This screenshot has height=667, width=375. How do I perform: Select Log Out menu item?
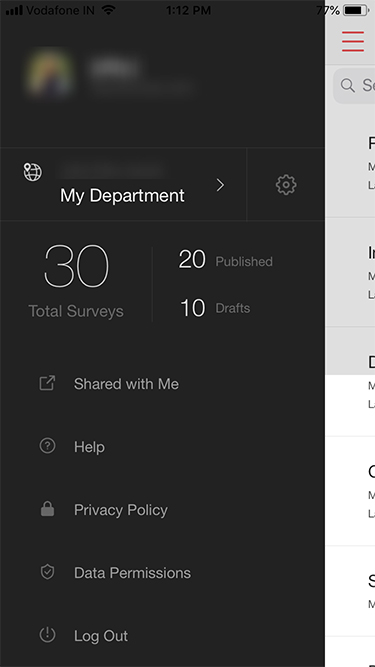coord(101,636)
